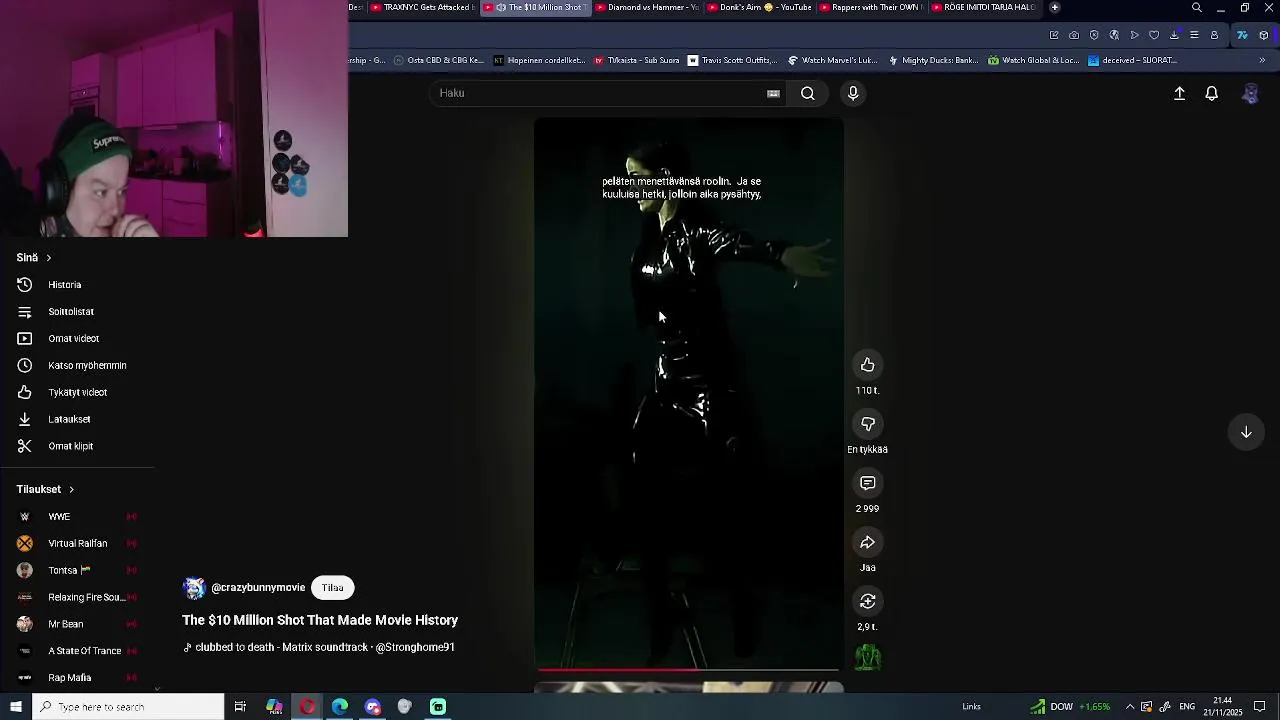
Task: Switch to TRAXNYC Gets Attacked tab
Action: 422,7
